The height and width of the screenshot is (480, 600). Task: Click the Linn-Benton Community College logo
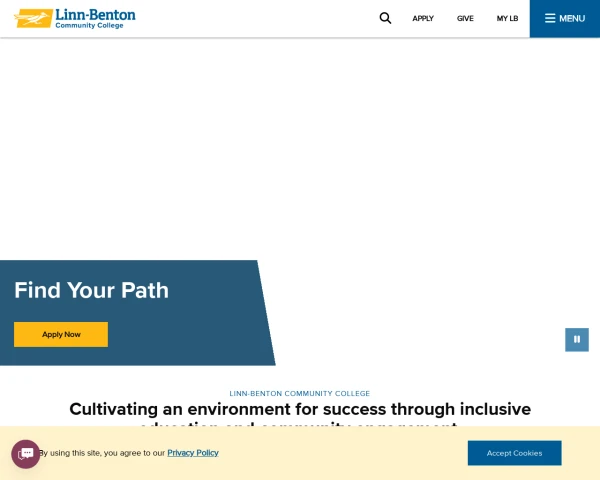75,18
